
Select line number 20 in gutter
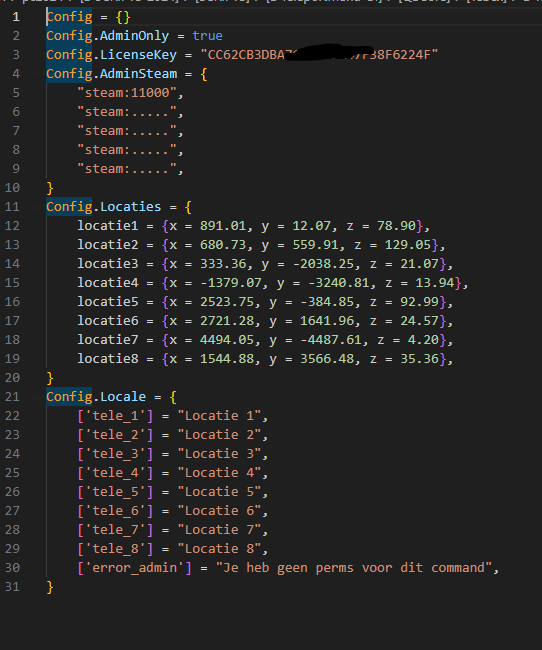tap(12, 378)
